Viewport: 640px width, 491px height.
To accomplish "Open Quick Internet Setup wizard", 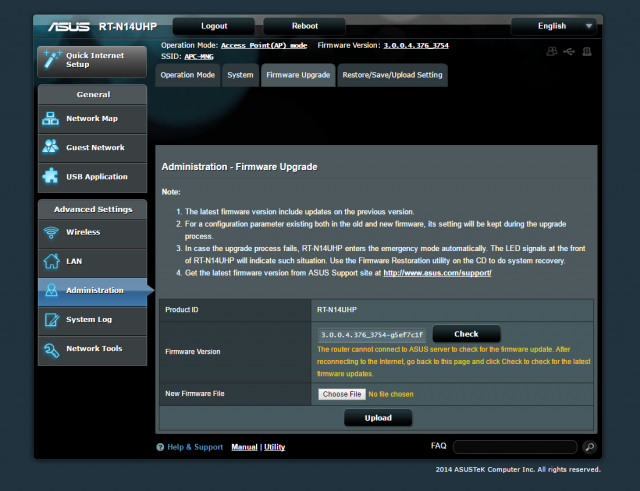I will point(93,59).
